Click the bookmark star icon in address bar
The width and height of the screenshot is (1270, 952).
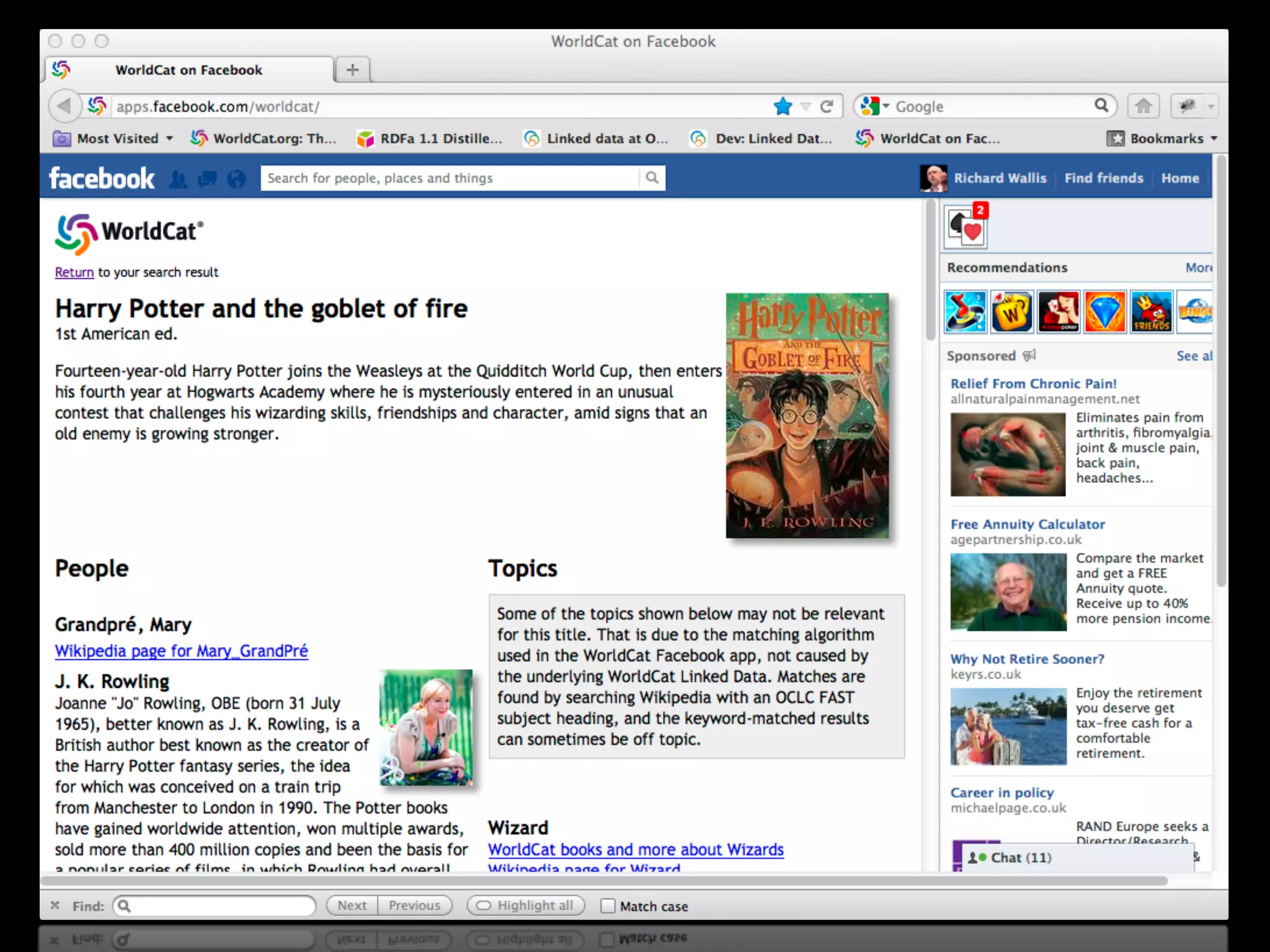tap(783, 107)
